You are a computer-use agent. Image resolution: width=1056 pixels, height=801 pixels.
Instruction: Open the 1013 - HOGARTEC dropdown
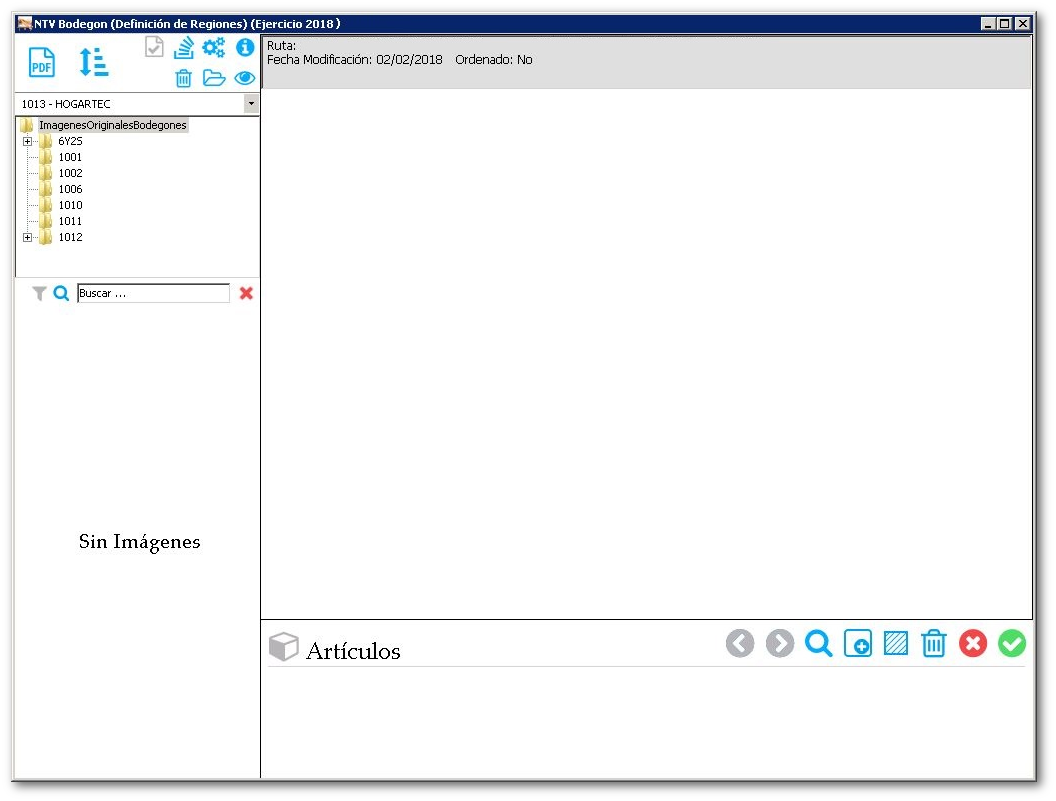[251, 104]
